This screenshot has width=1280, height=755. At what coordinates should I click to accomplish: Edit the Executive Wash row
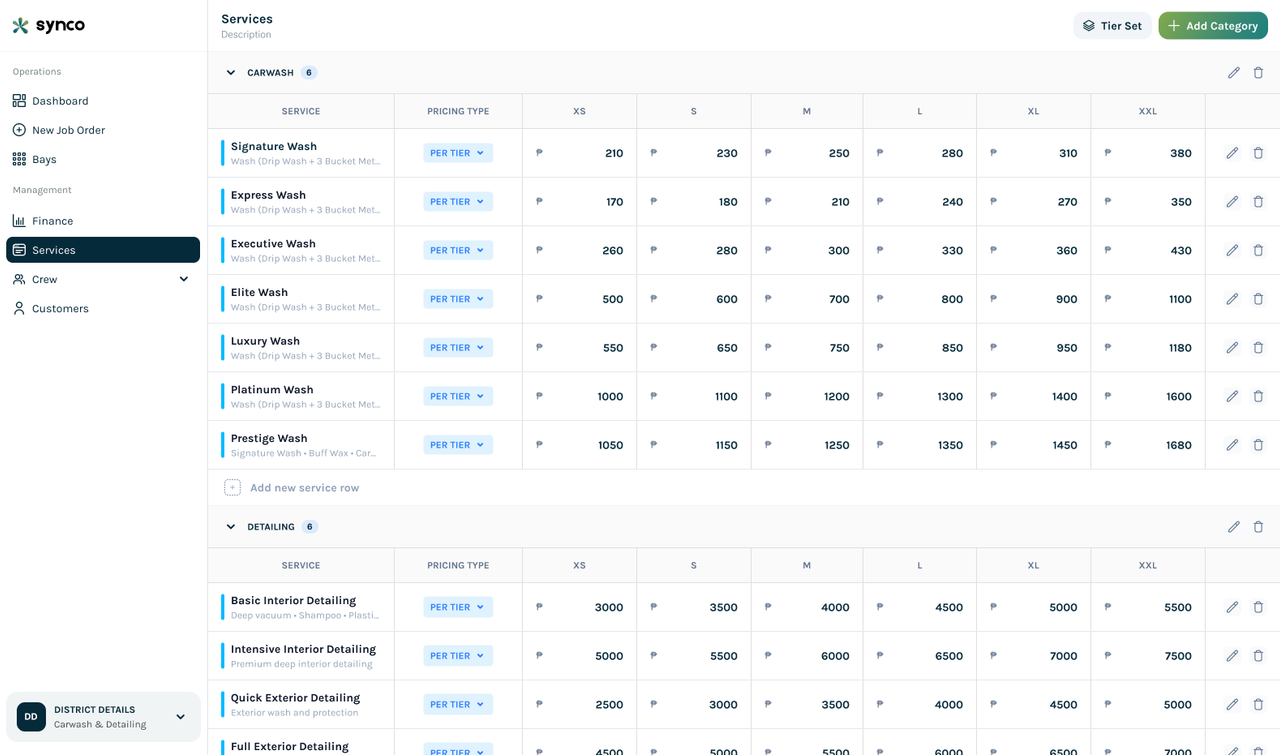coord(1232,250)
